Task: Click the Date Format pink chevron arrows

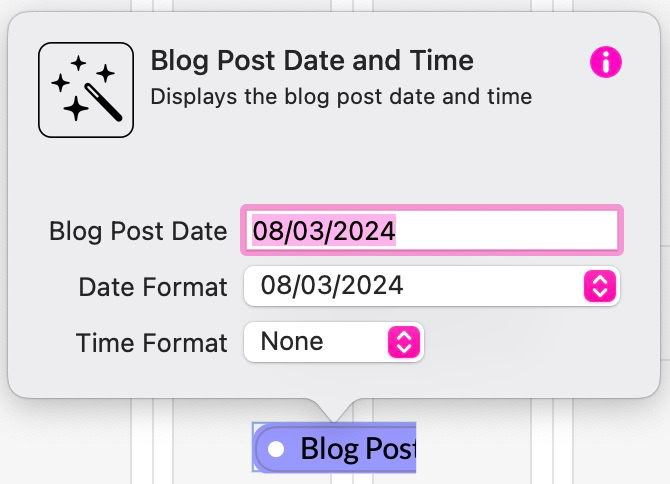Action: pos(599,287)
